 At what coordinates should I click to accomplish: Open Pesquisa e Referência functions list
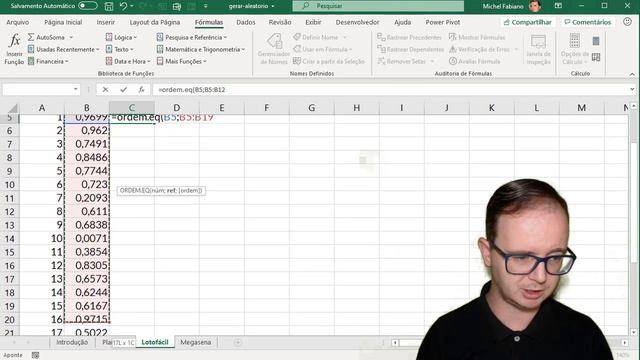(191, 37)
